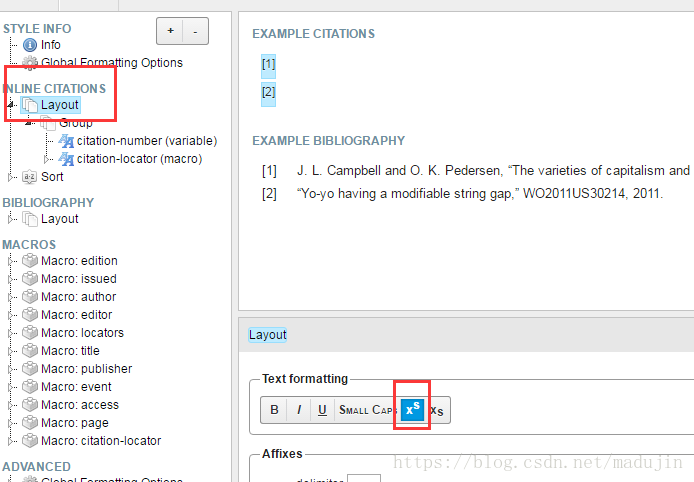This screenshot has height=482, width=694.
Task: Collapse the Group tree node
Action: coord(30,123)
